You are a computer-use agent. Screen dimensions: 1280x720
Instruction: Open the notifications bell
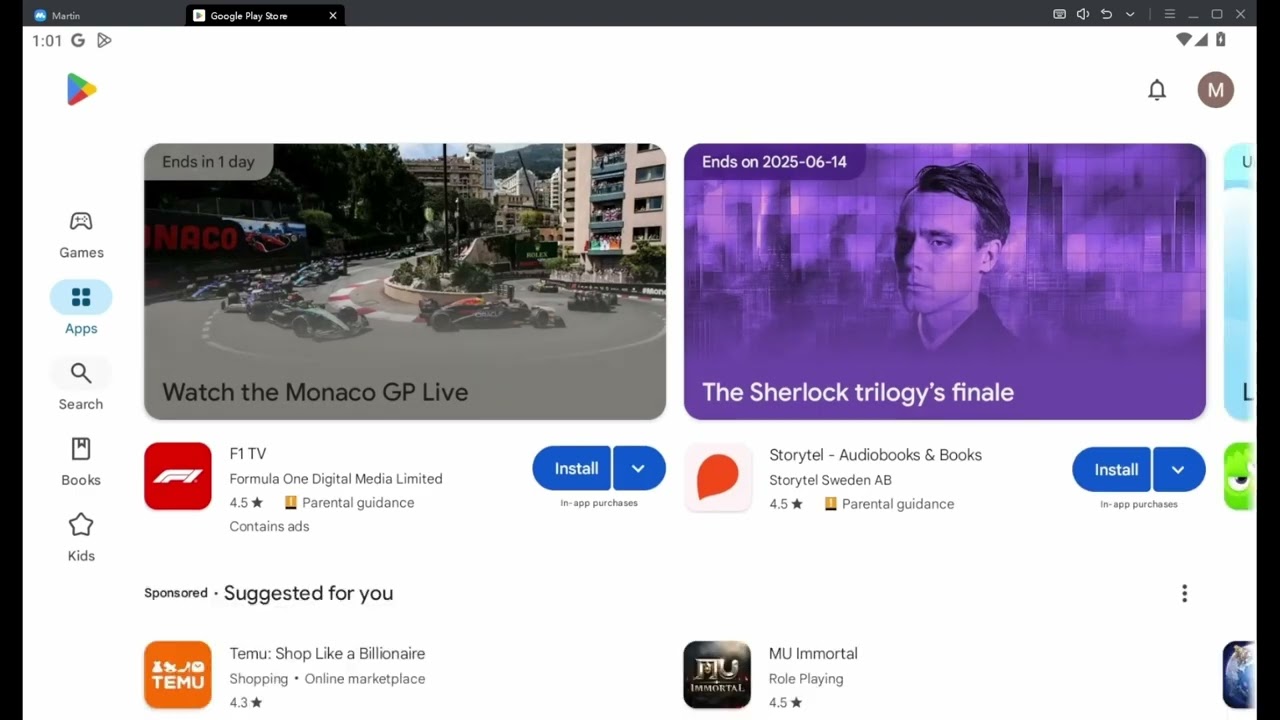click(1157, 90)
